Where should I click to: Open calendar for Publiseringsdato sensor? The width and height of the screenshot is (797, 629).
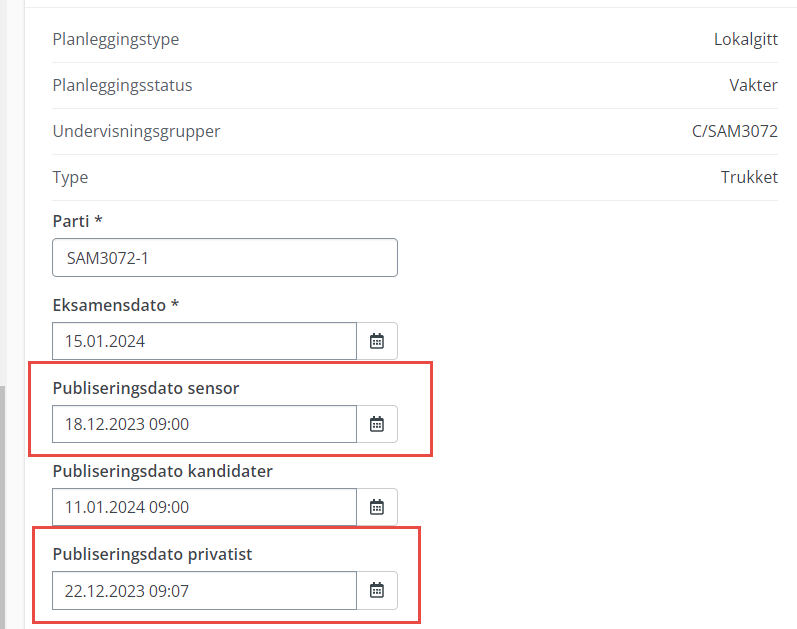(x=377, y=424)
